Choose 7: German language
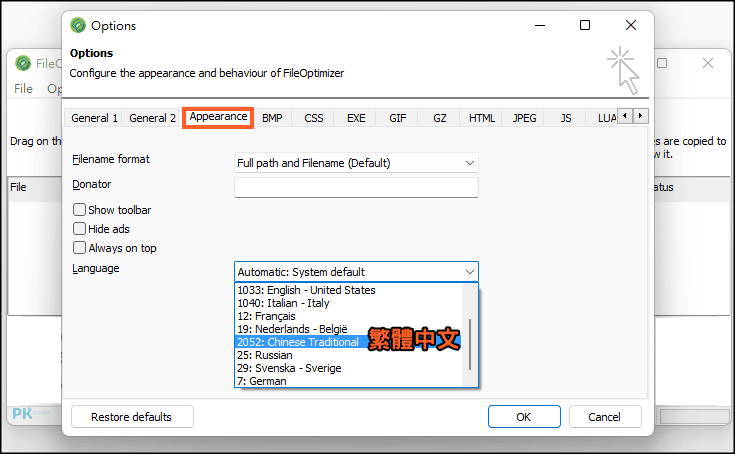The height and width of the screenshot is (454, 735). tap(348, 381)
